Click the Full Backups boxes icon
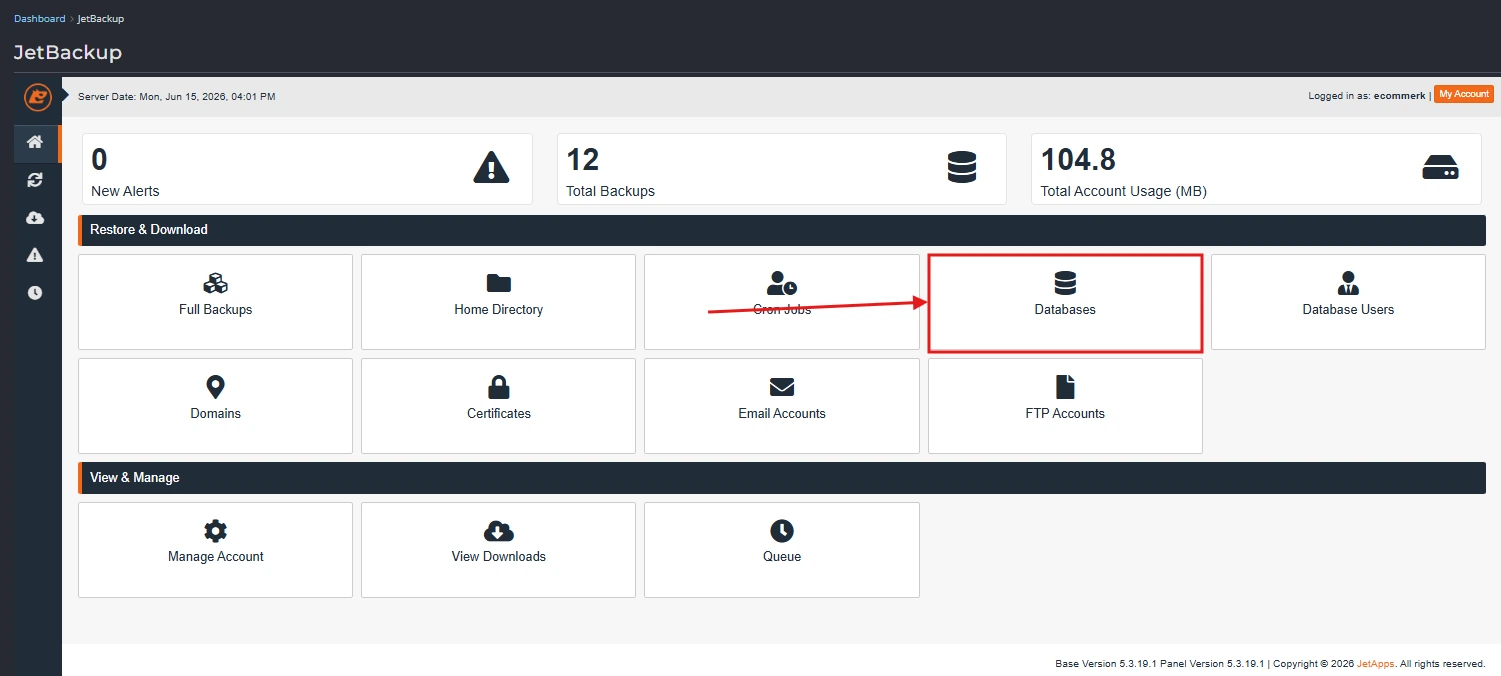 [215, 283]
